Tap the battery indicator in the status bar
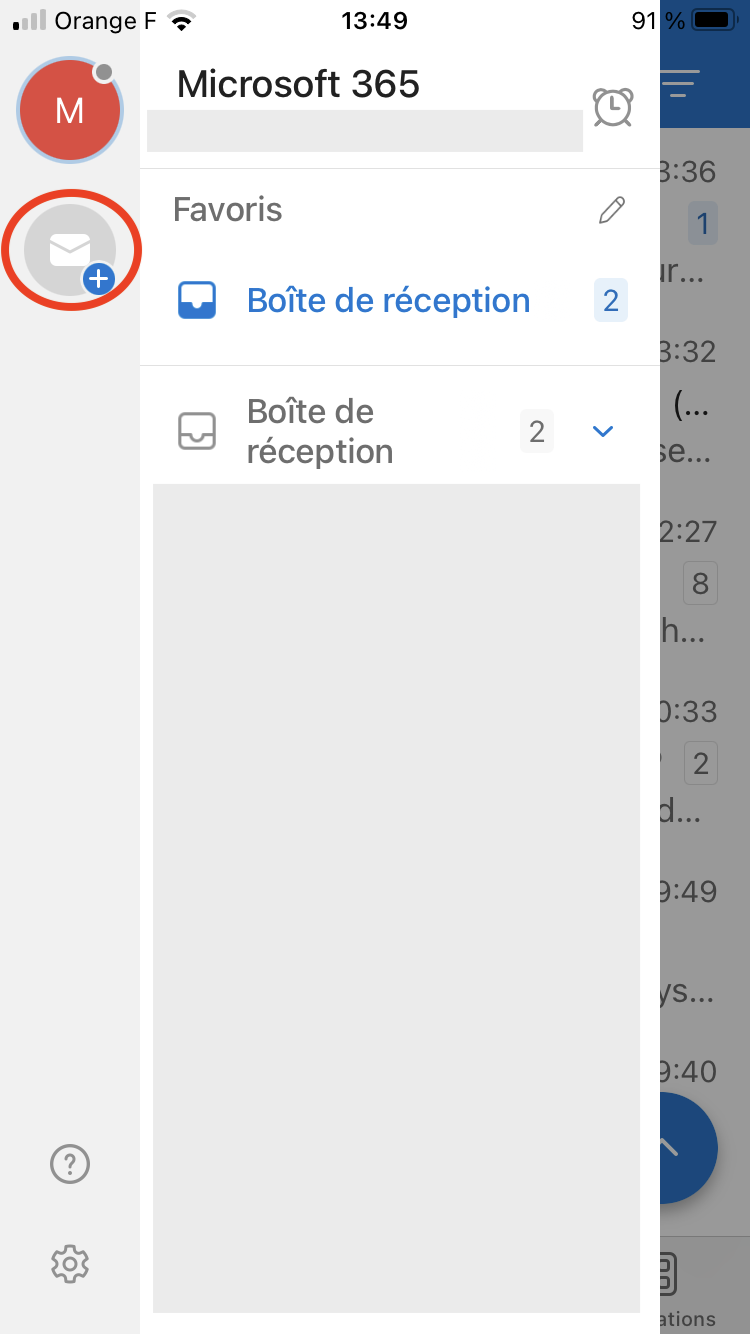 [x=712, y=21]
